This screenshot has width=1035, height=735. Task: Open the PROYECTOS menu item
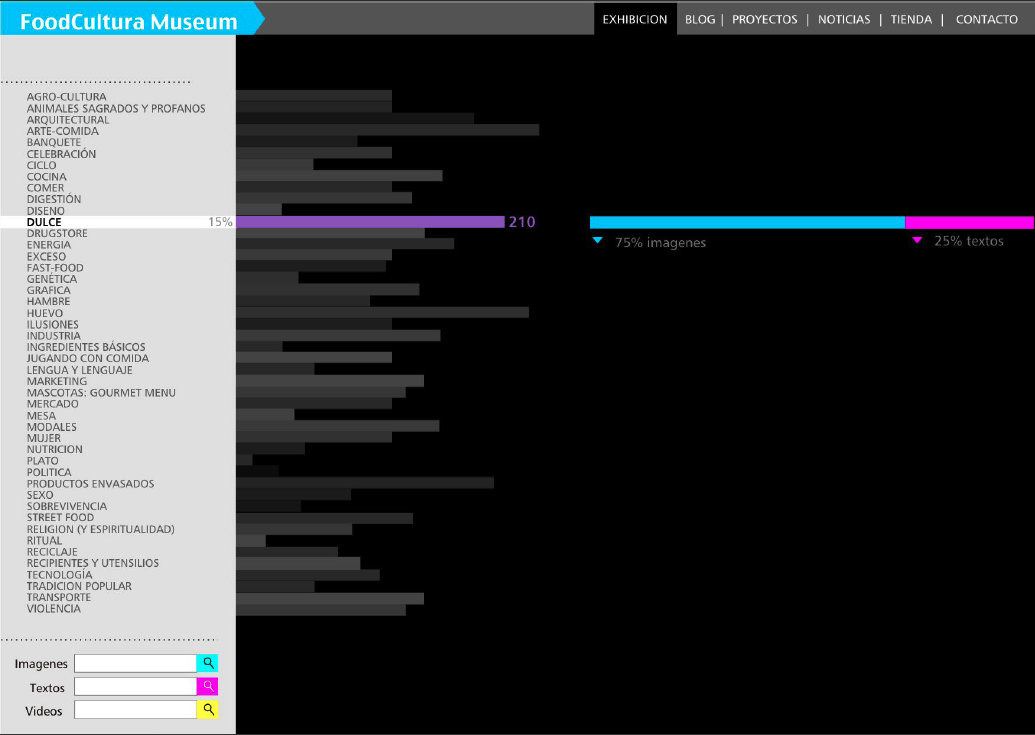coord(764,19)
